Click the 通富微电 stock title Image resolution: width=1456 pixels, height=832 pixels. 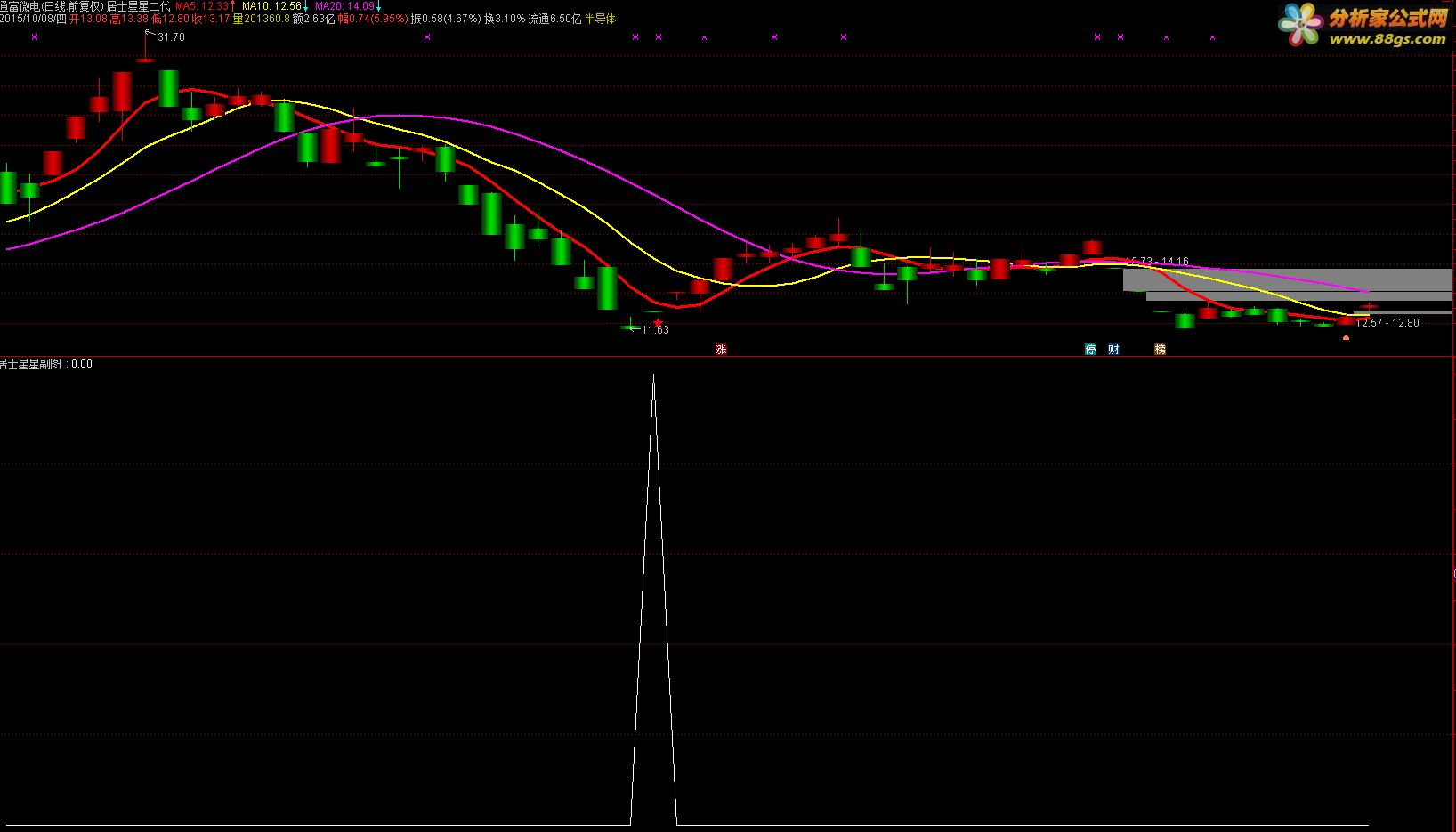20,6
